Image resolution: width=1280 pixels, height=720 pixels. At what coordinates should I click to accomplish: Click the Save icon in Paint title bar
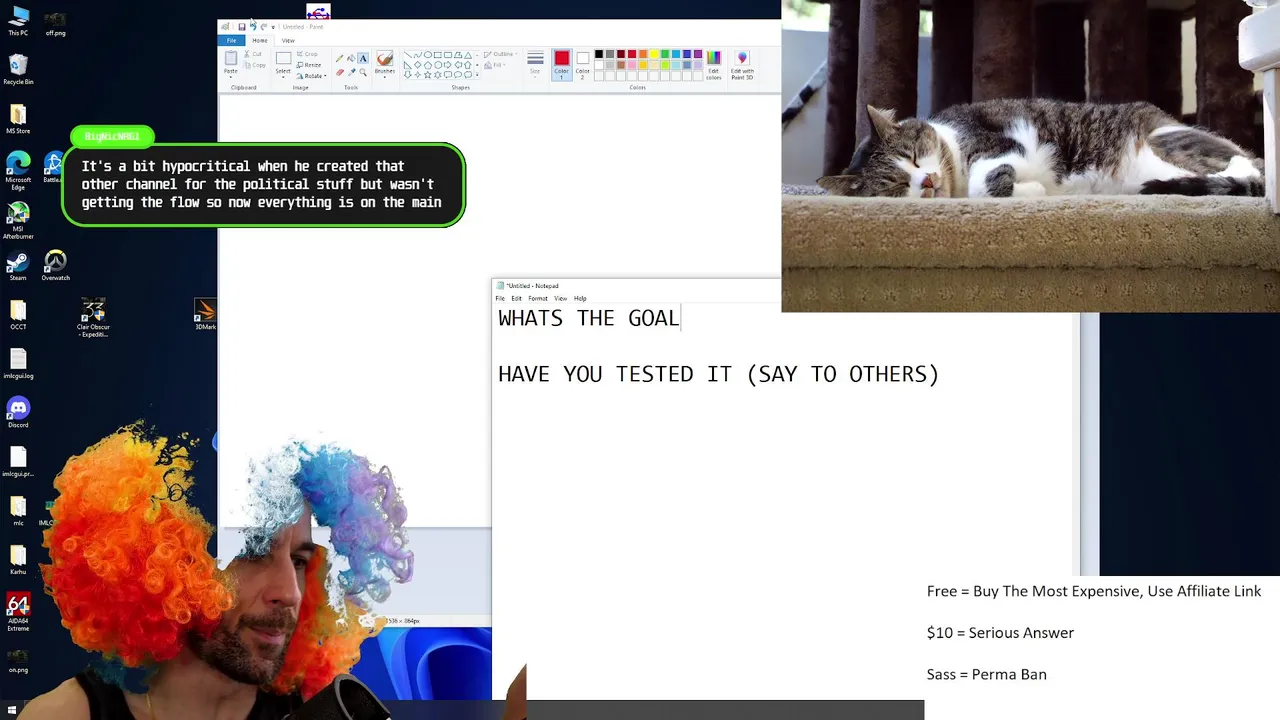(242, 27)
